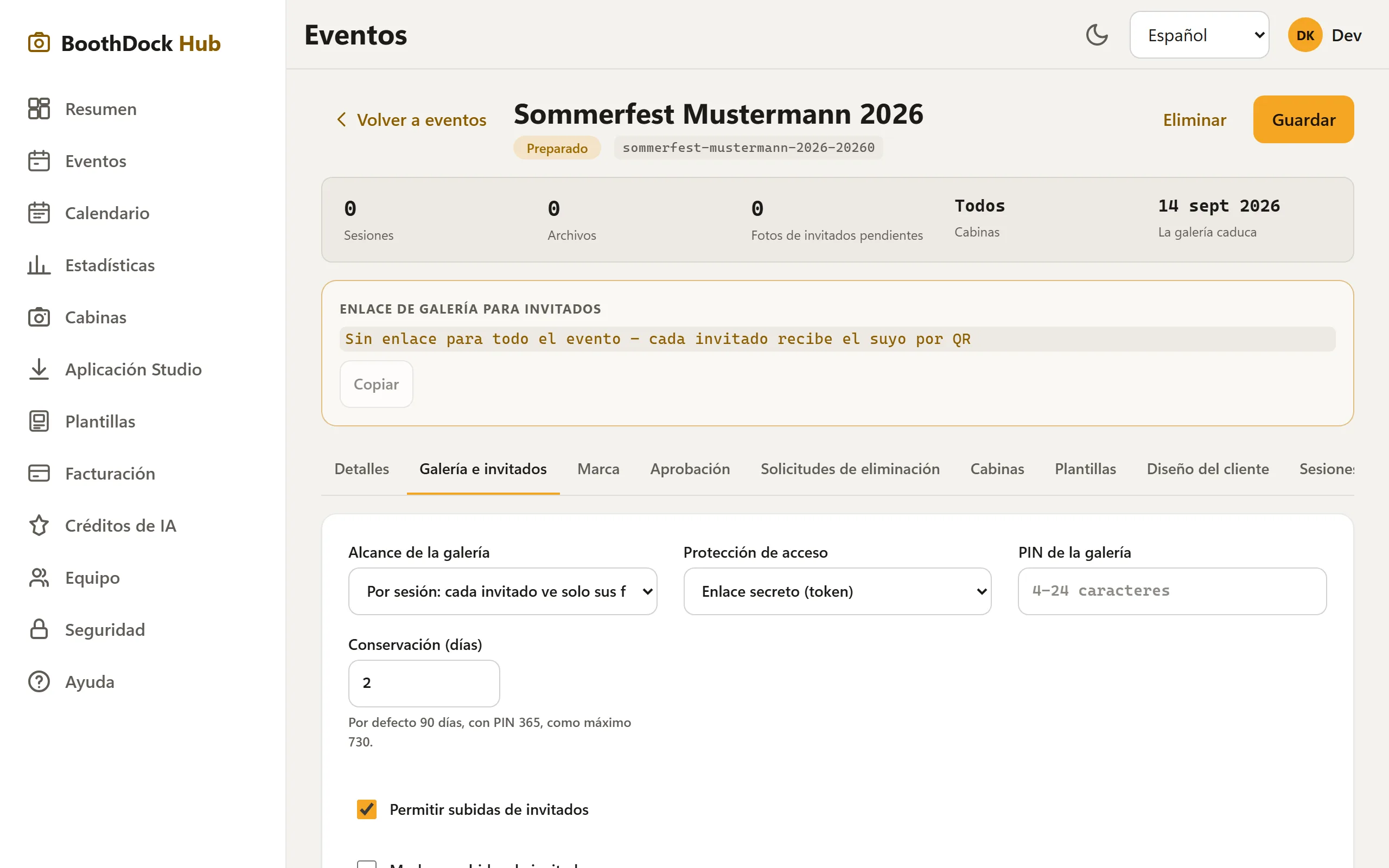Expand the Alcance de la galería dropdown
1389x868 pixels.
click(x=502, y=591)
